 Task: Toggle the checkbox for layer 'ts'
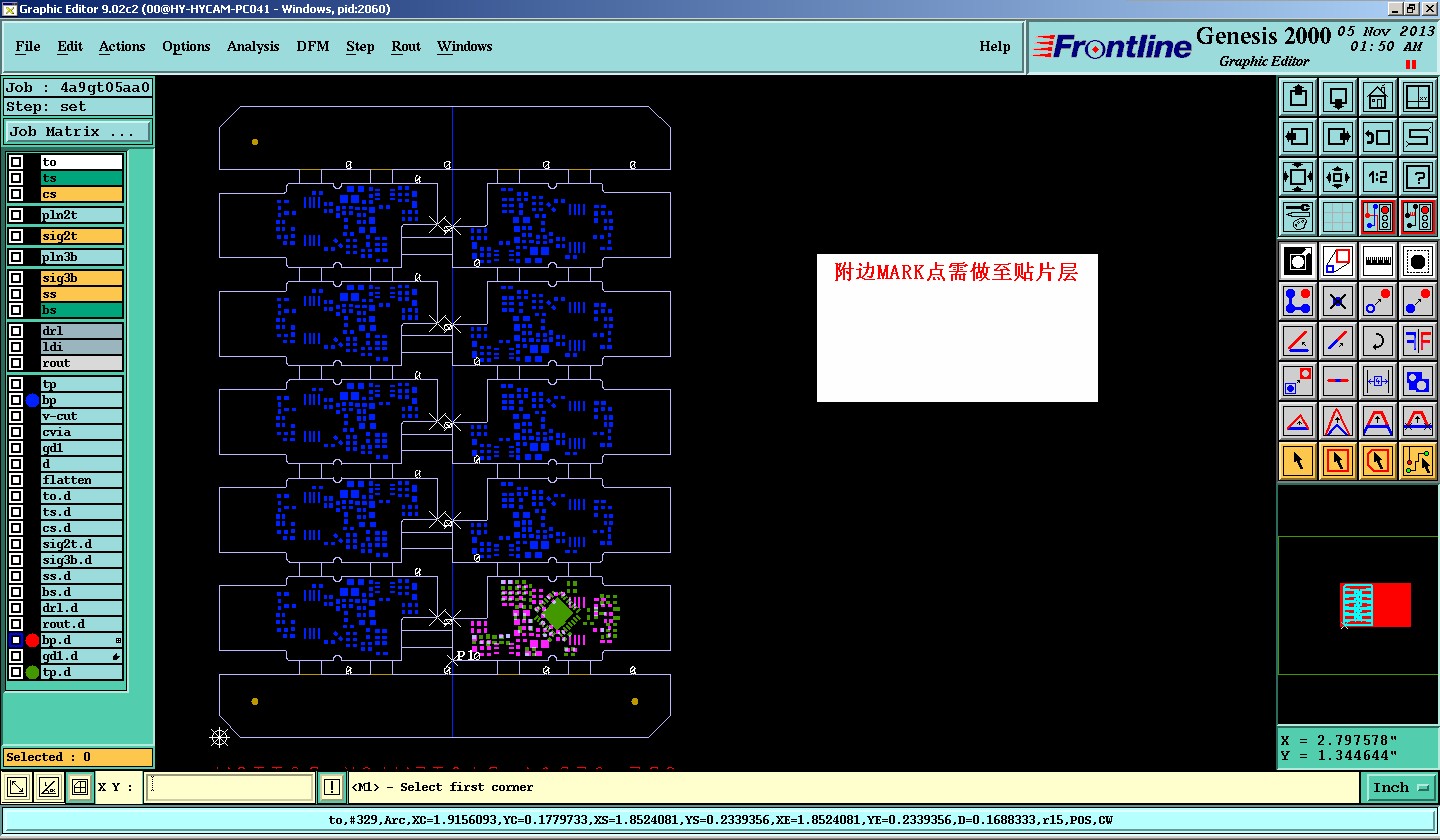tap(16, 178)
